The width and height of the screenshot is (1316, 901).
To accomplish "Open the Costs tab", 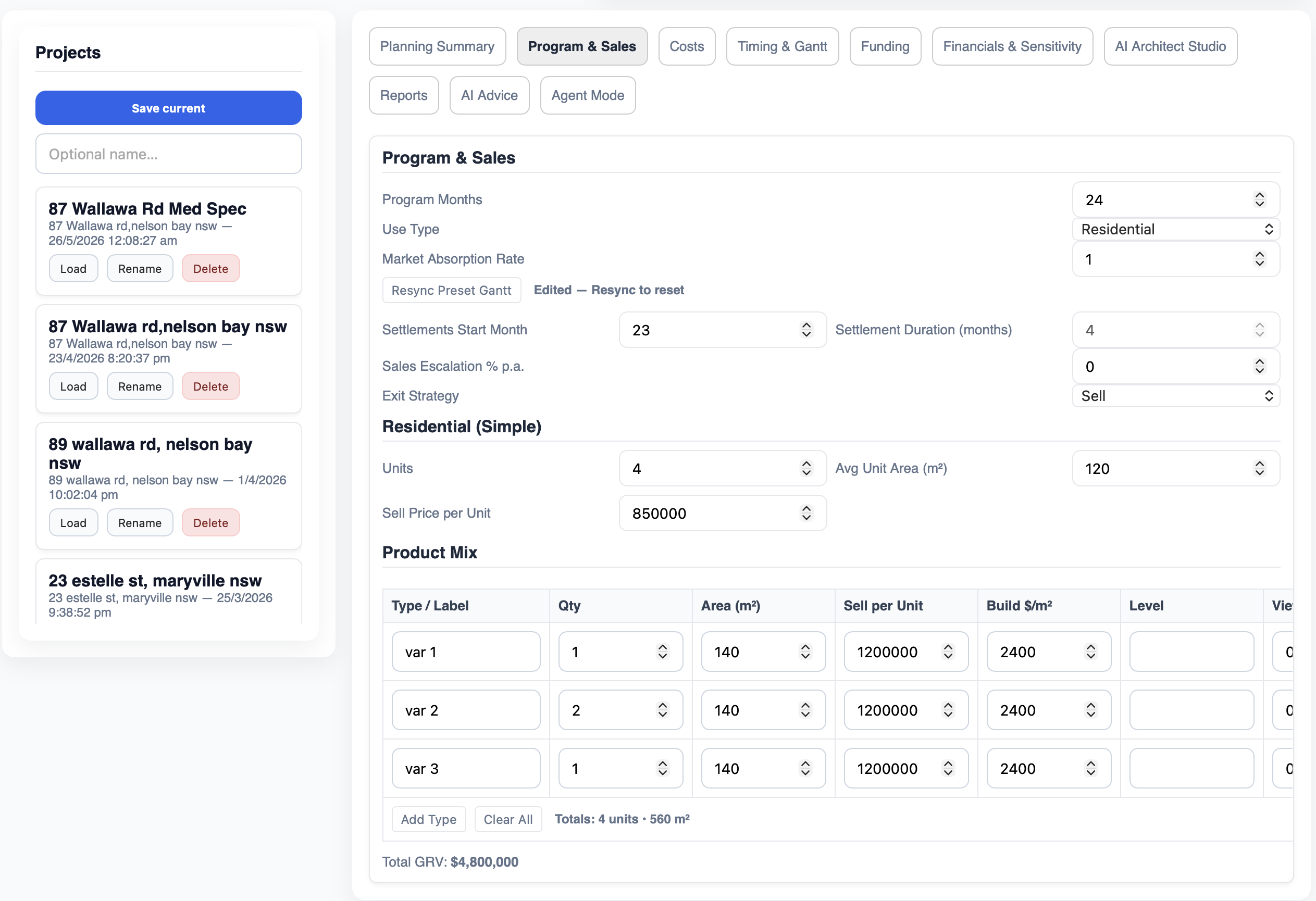I will pos(686,46).
